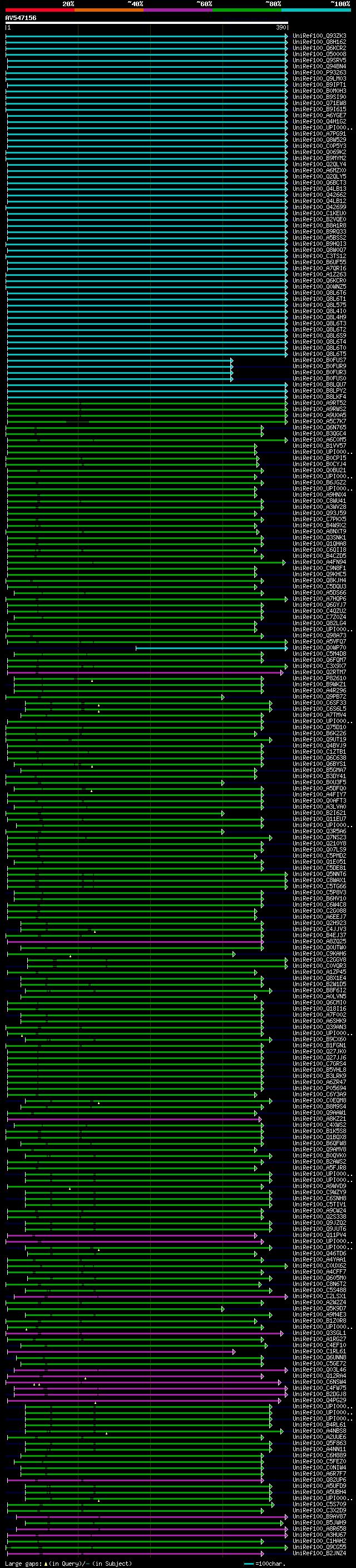The image size is (356, 1568).
Task: Open hit UniRef100_B9IPT1
Action: tap(319, 85)
